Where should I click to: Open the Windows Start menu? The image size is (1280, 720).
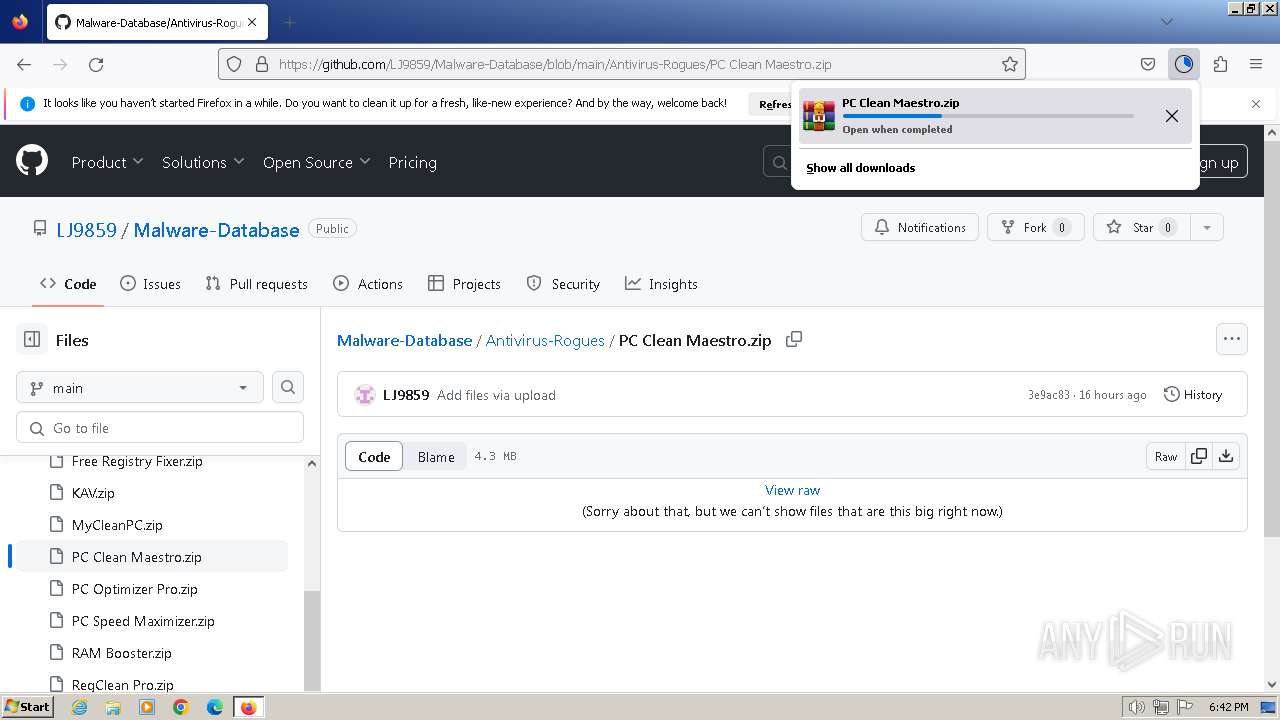coord(28,707)
